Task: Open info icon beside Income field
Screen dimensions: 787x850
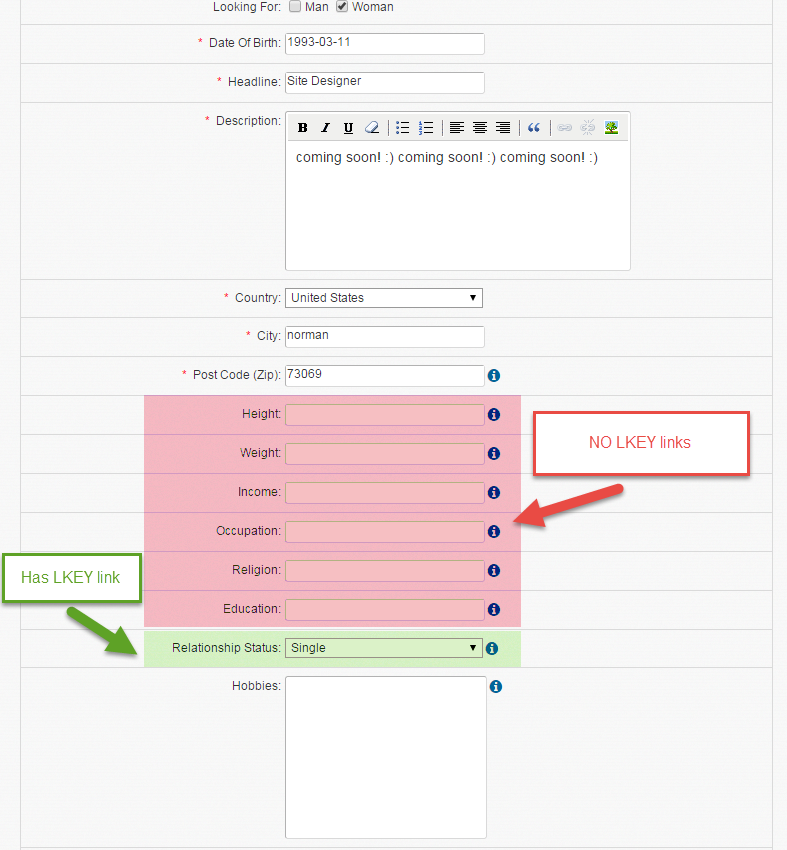Action: (x=494, y=492)
